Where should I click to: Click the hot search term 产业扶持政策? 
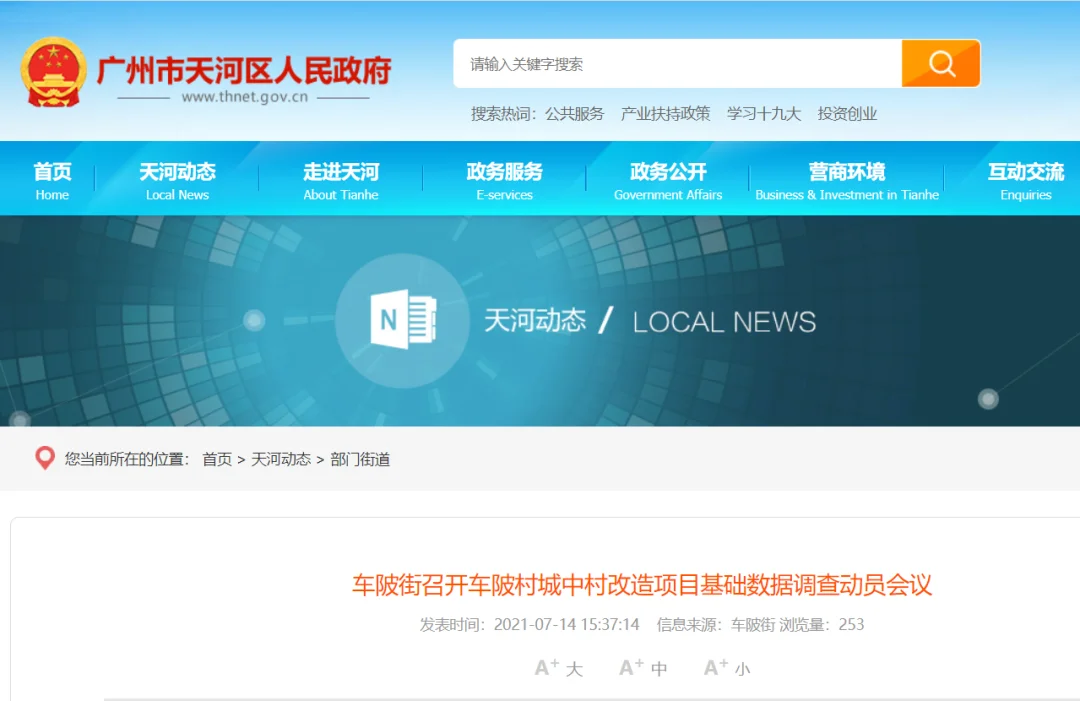[665, 114]
